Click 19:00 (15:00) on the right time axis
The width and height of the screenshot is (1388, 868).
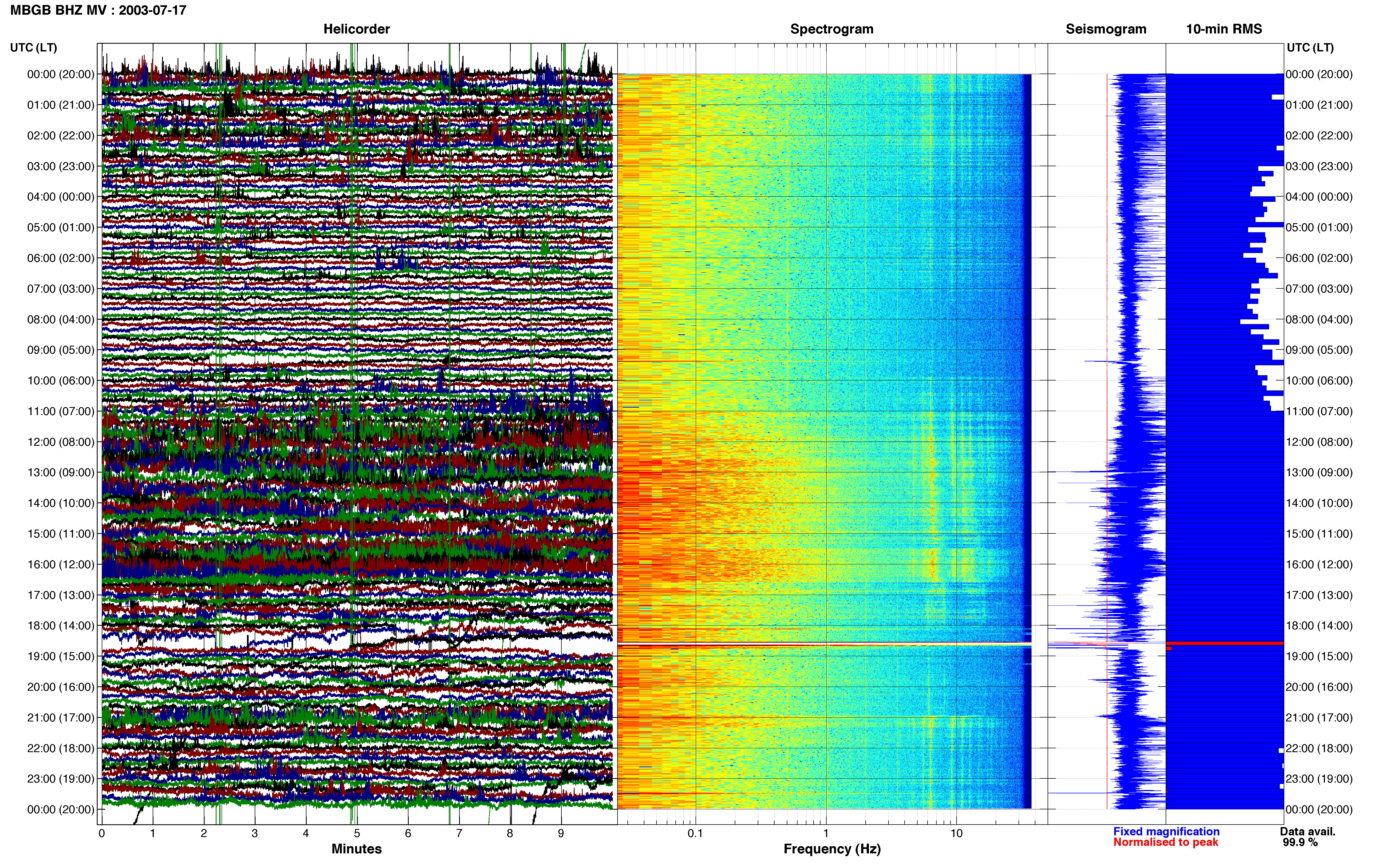pos(1319,656)
